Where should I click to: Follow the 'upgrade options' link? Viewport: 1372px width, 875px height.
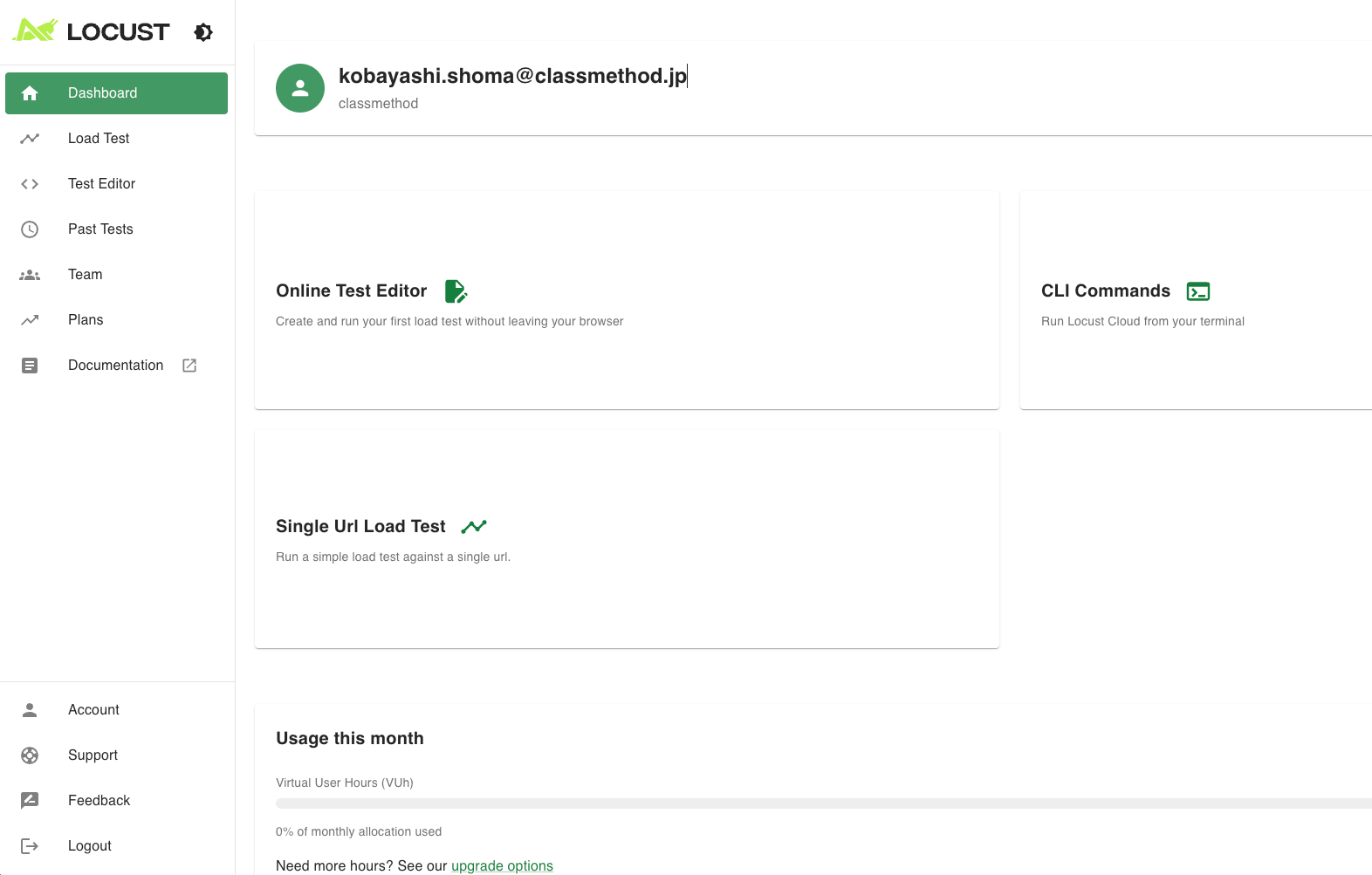point(502,866)
